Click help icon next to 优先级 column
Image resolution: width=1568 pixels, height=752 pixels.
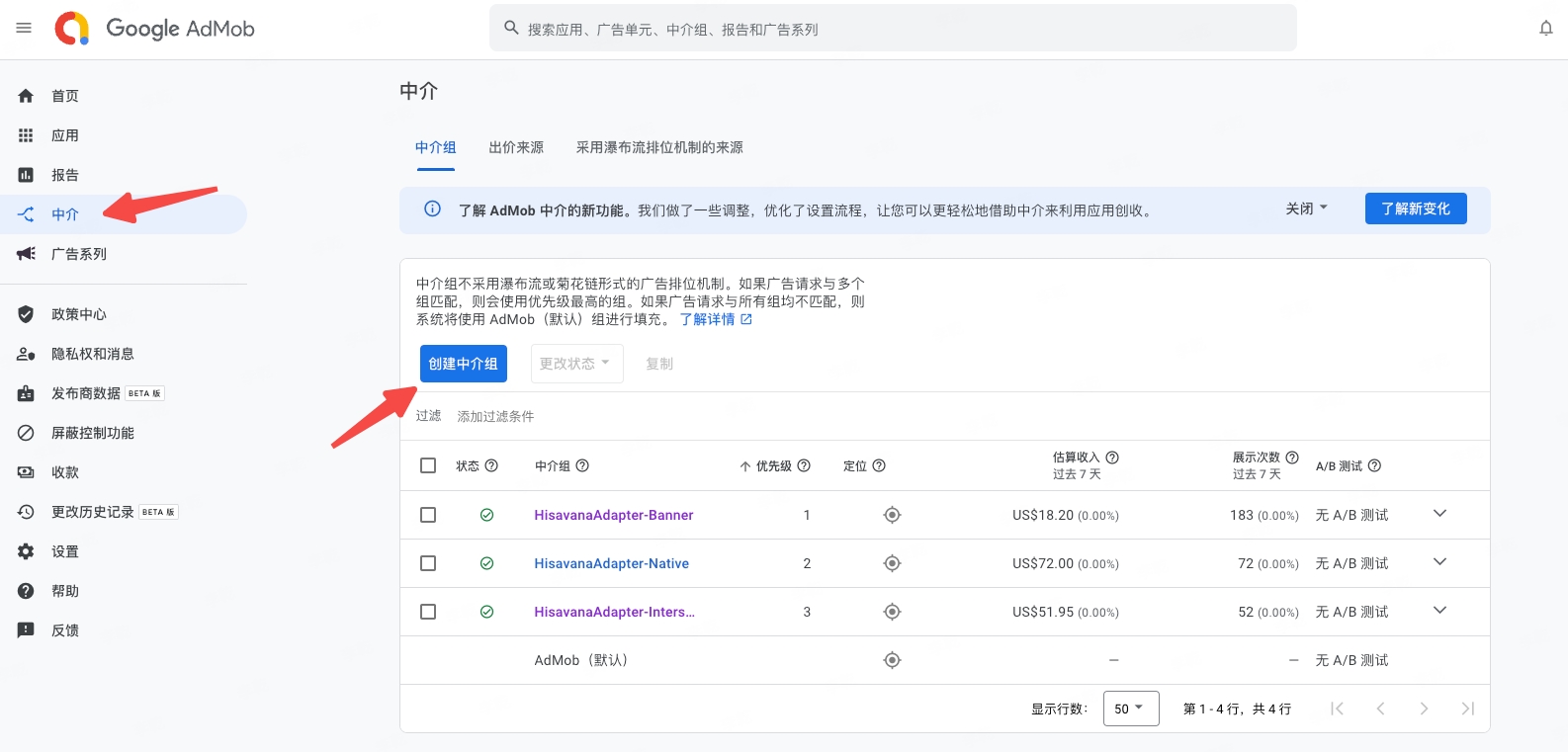coord(804,465)
